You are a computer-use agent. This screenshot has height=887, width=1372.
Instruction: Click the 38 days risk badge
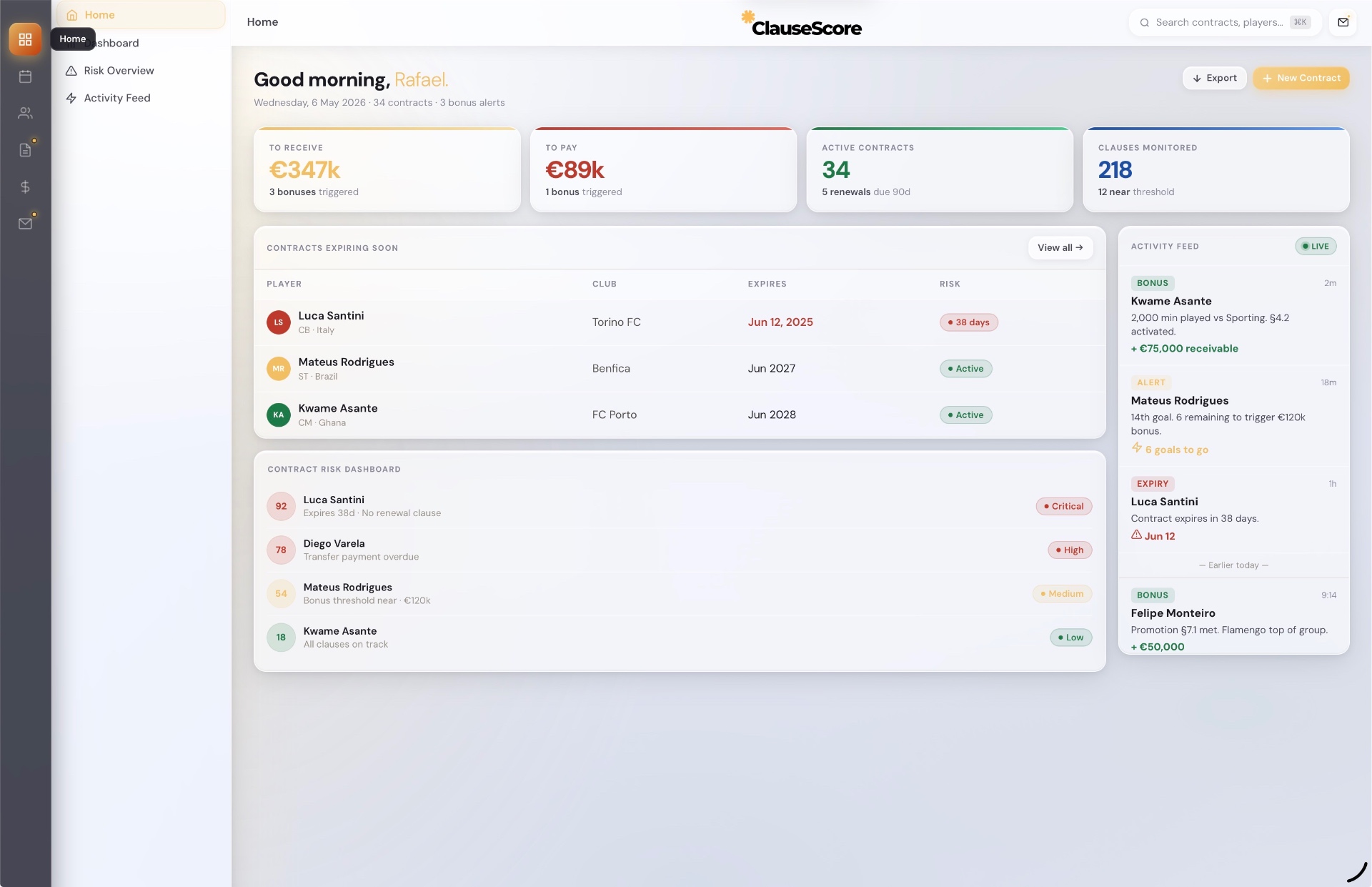click(968, 322)
